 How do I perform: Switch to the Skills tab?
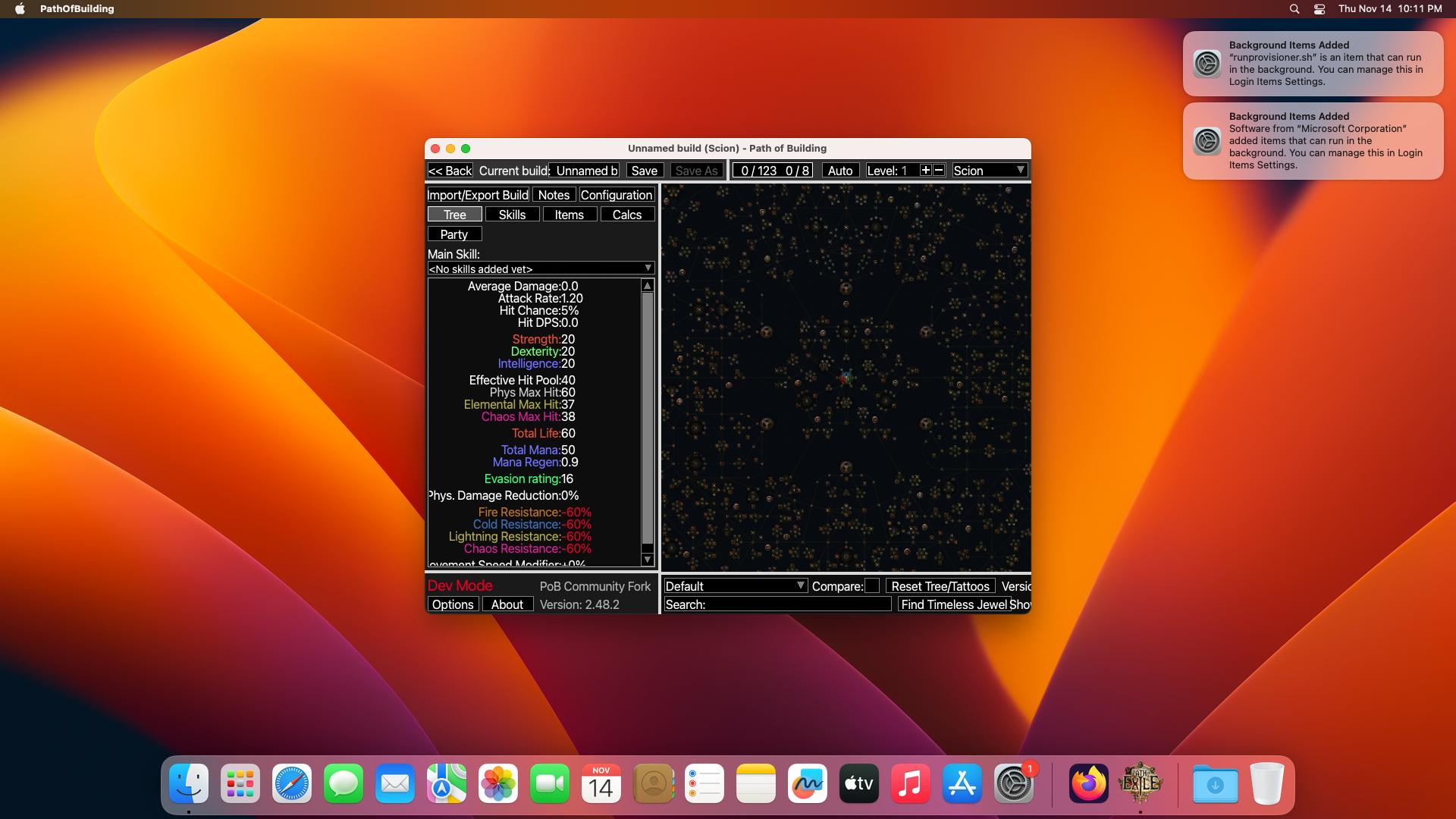[x=512, y=215]
